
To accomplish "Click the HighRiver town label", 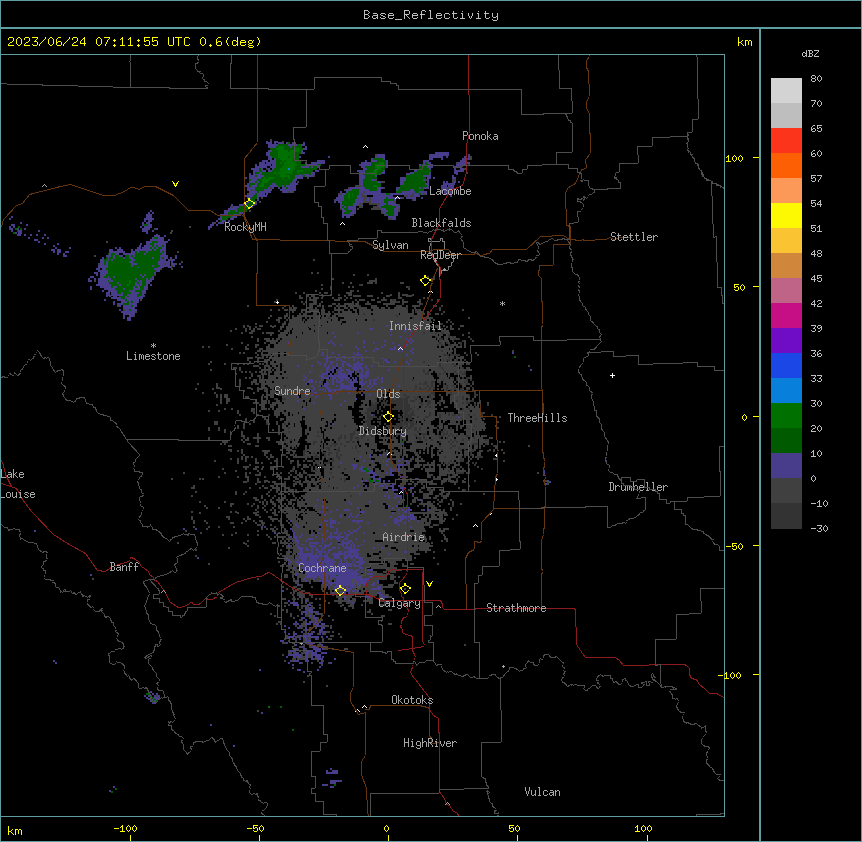I will [x=430, y=743].
